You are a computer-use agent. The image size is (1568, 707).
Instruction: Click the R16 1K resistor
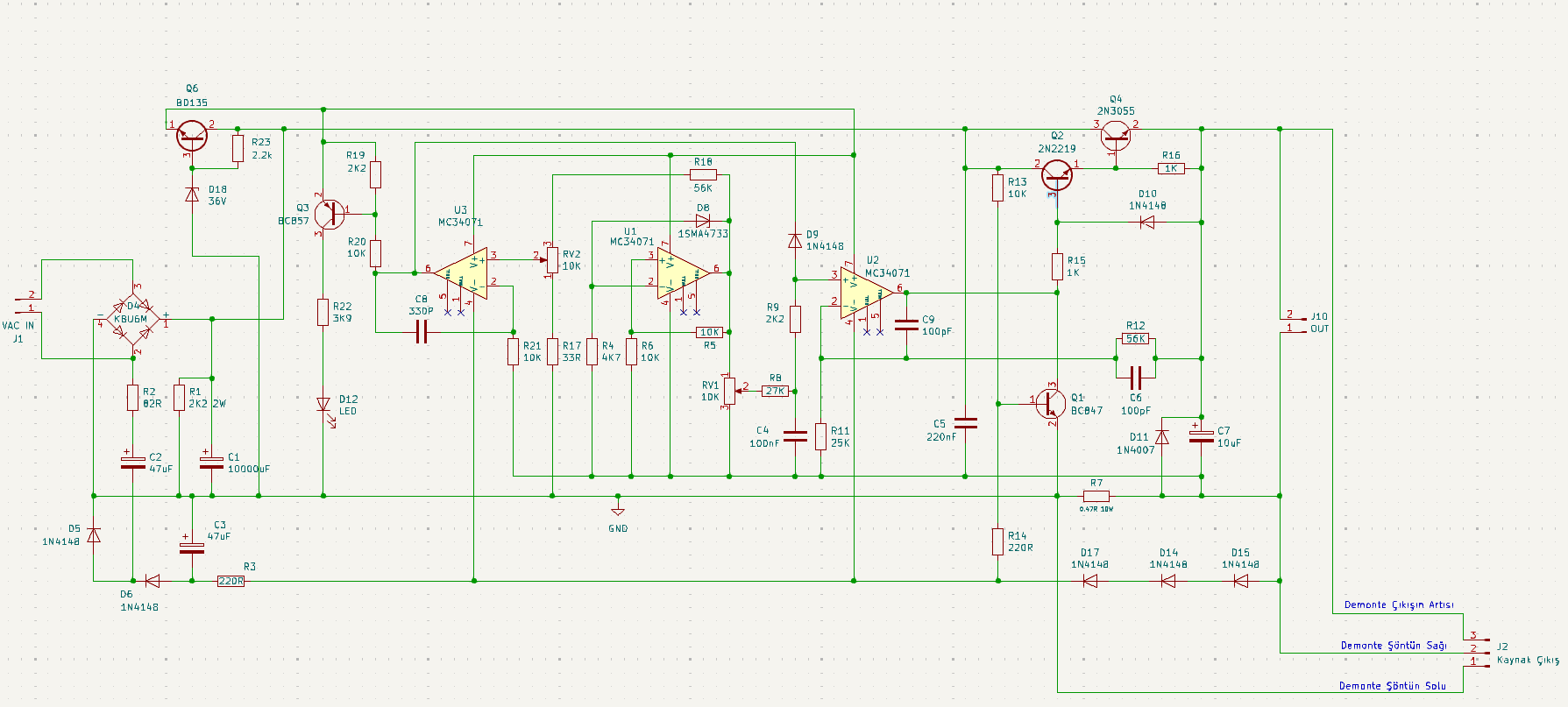[x=1171, y=168]
